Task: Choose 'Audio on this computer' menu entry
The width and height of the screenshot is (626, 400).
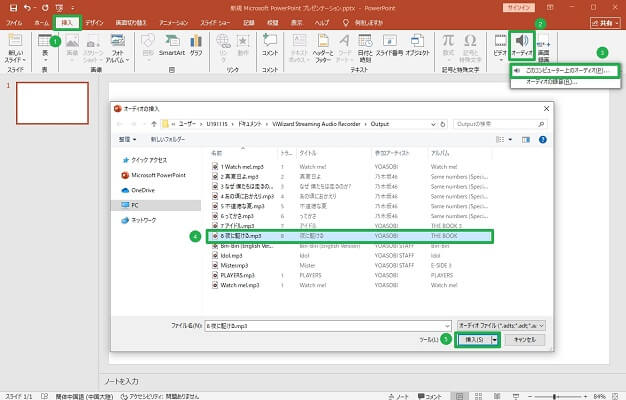Action: pos(565,71)
